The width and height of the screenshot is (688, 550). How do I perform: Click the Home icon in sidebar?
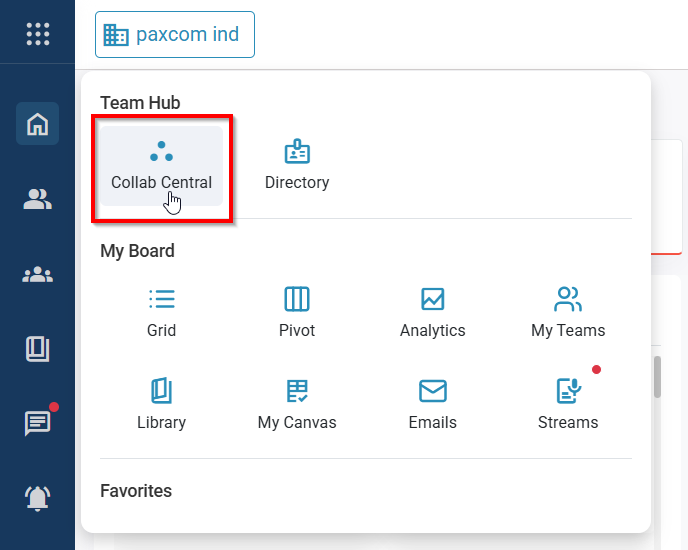(37, 124)
